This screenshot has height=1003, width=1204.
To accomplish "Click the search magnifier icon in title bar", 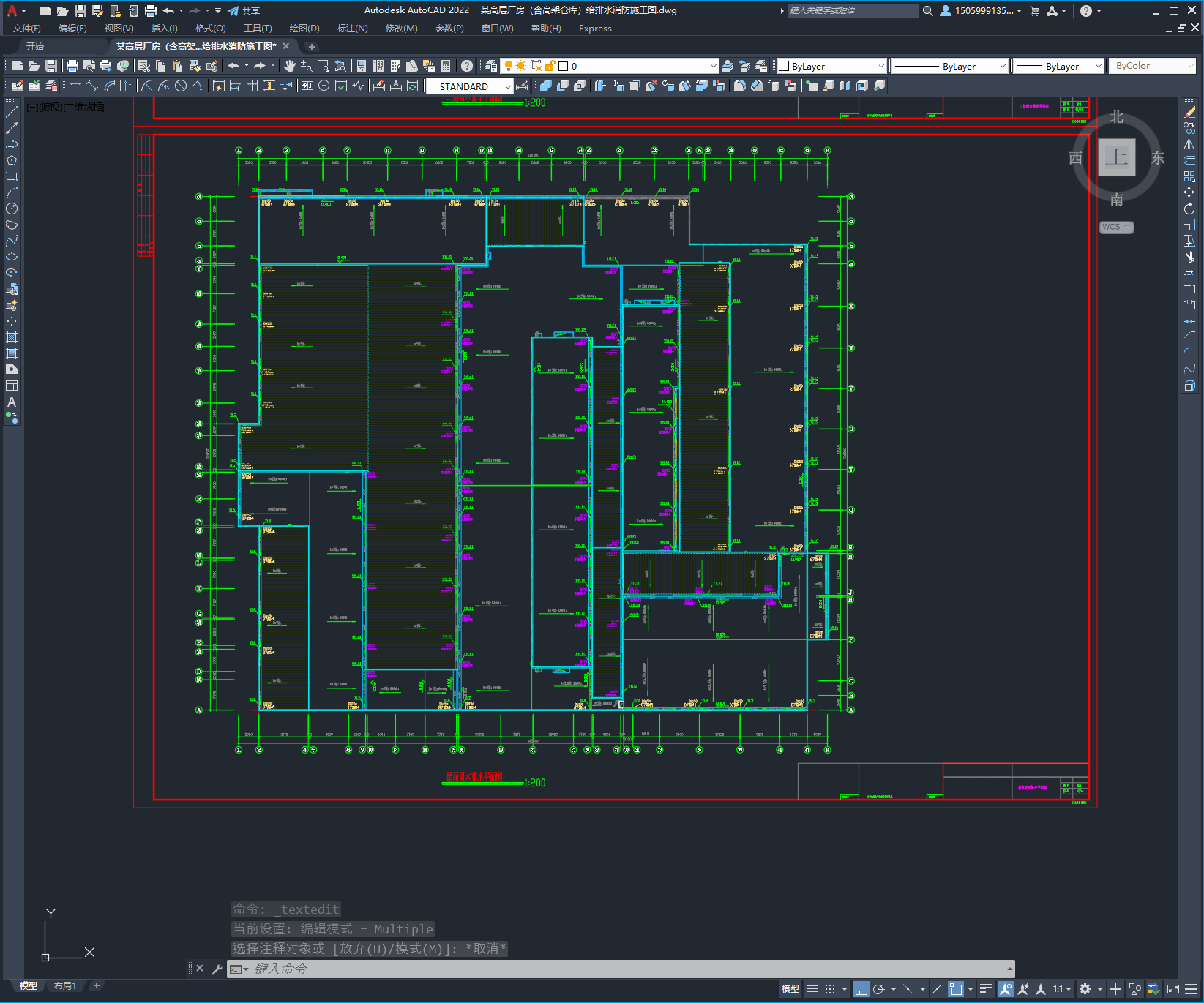I will (x=928, y=10).
